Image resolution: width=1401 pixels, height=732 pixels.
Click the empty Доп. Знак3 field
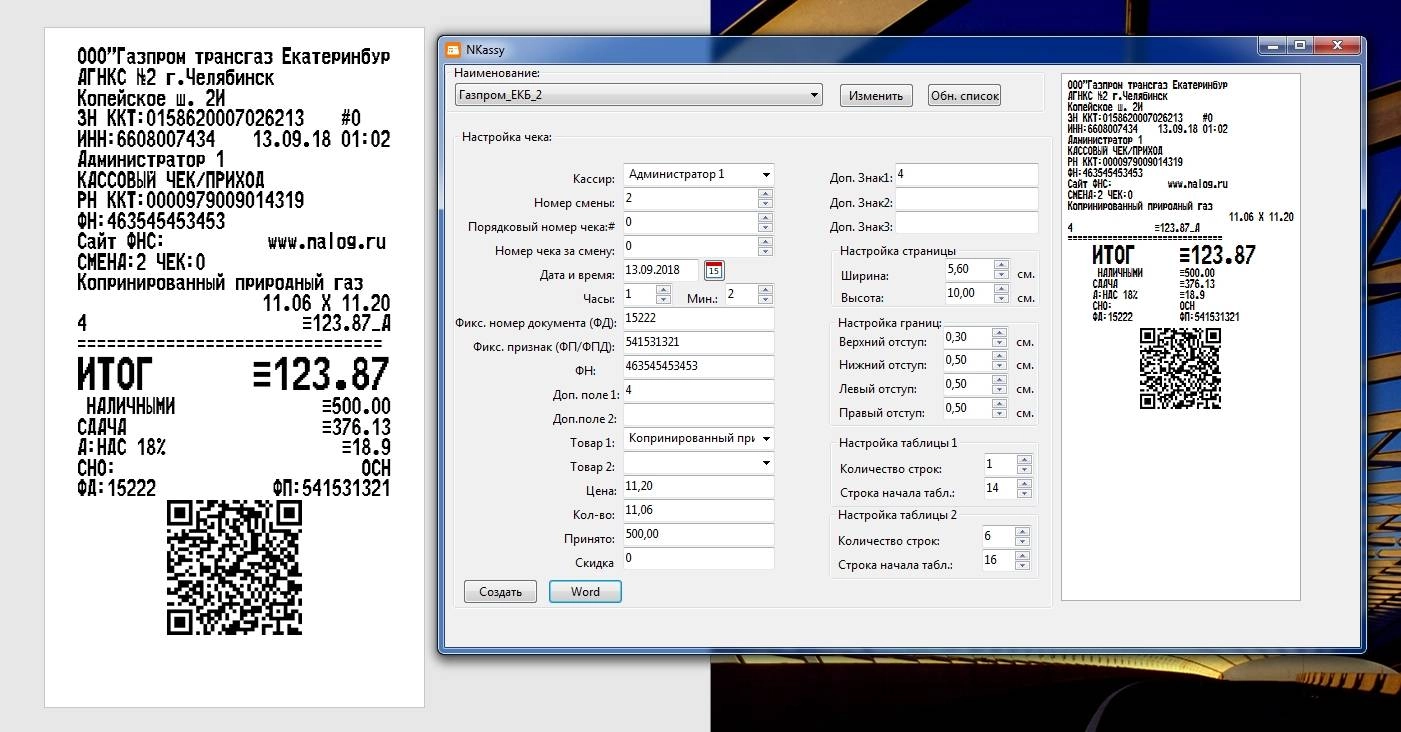(966, 223)
